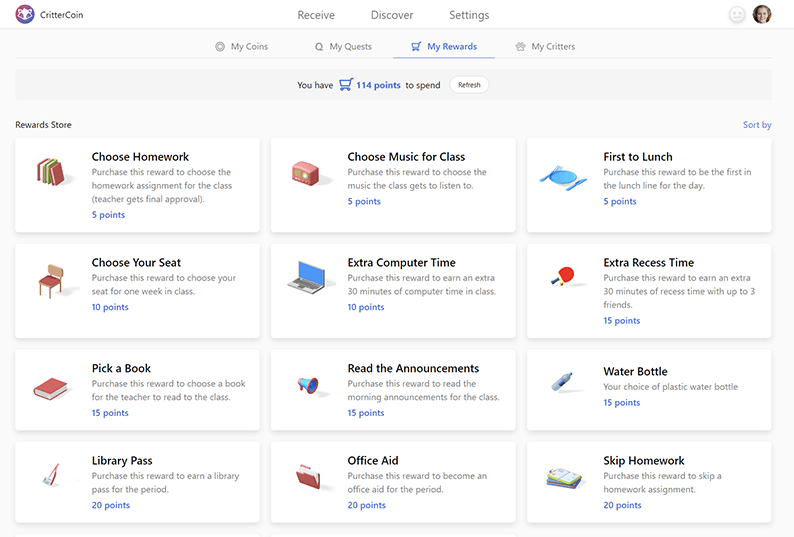Select the Extra Computer Time title

(x=402, y=263)
